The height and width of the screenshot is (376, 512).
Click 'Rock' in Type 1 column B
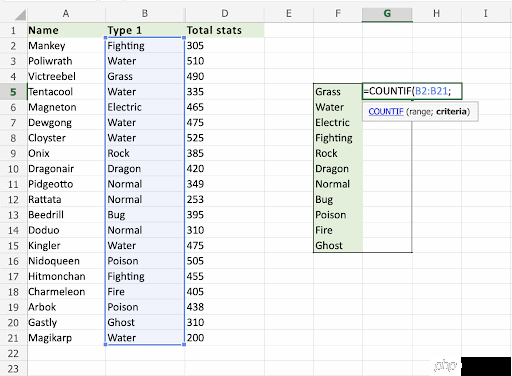[x=145, y=153]
